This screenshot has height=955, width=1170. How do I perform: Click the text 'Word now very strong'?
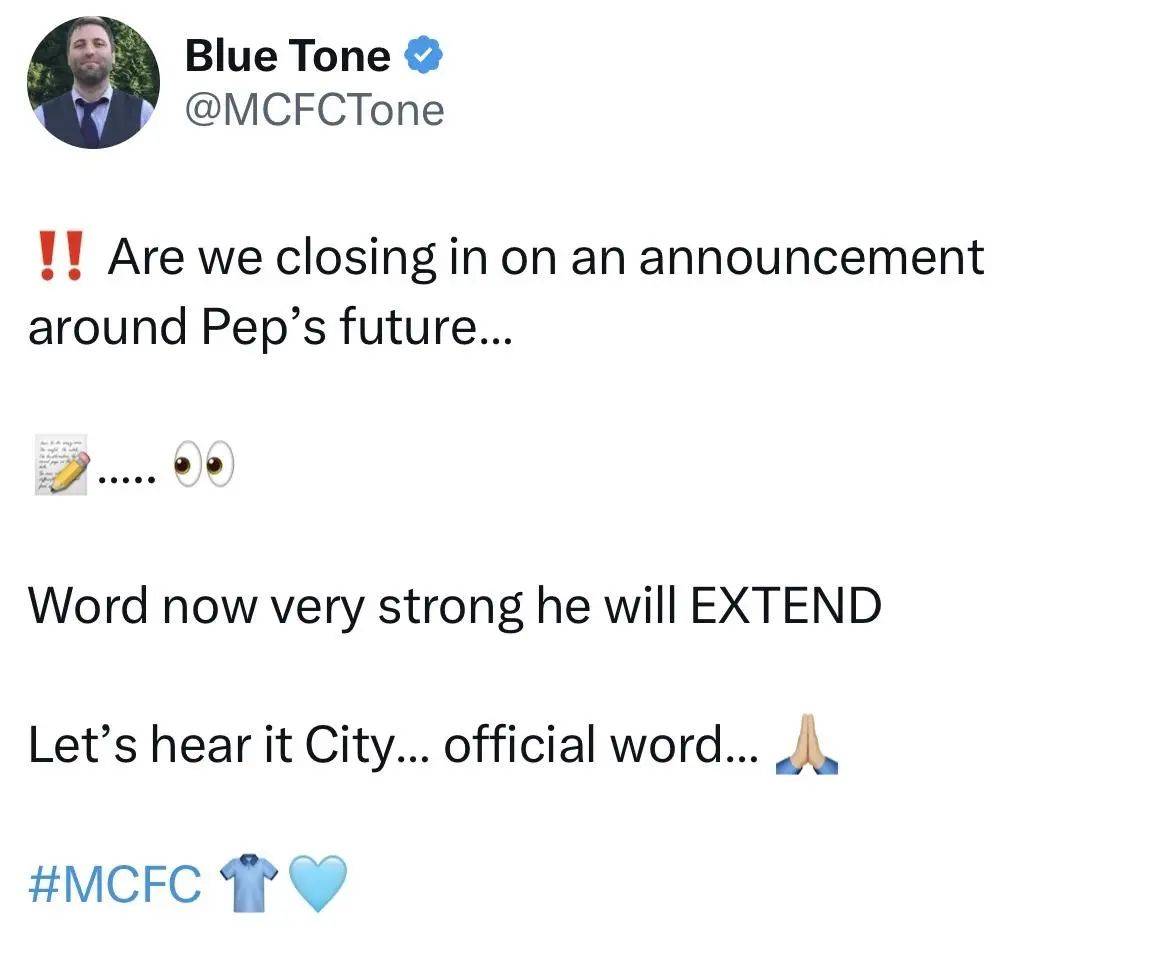coord(276,607)
